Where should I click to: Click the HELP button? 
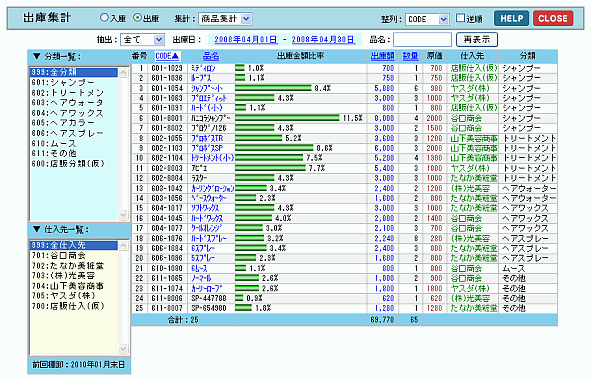tap(511, 18)
